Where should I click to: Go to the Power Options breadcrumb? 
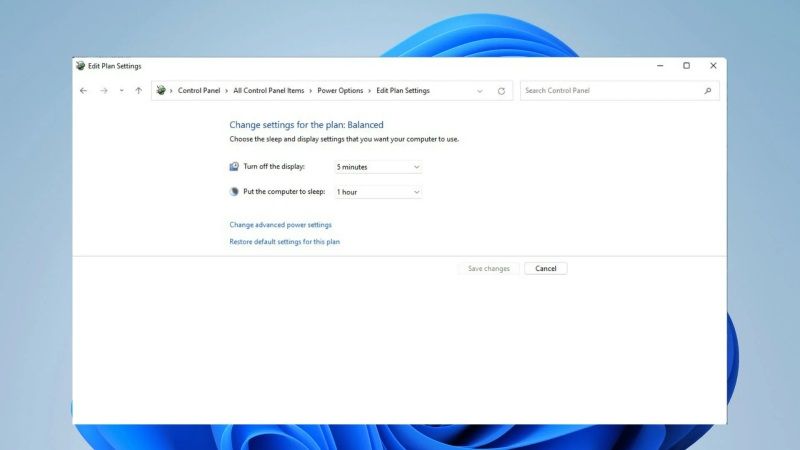[340, 90]
